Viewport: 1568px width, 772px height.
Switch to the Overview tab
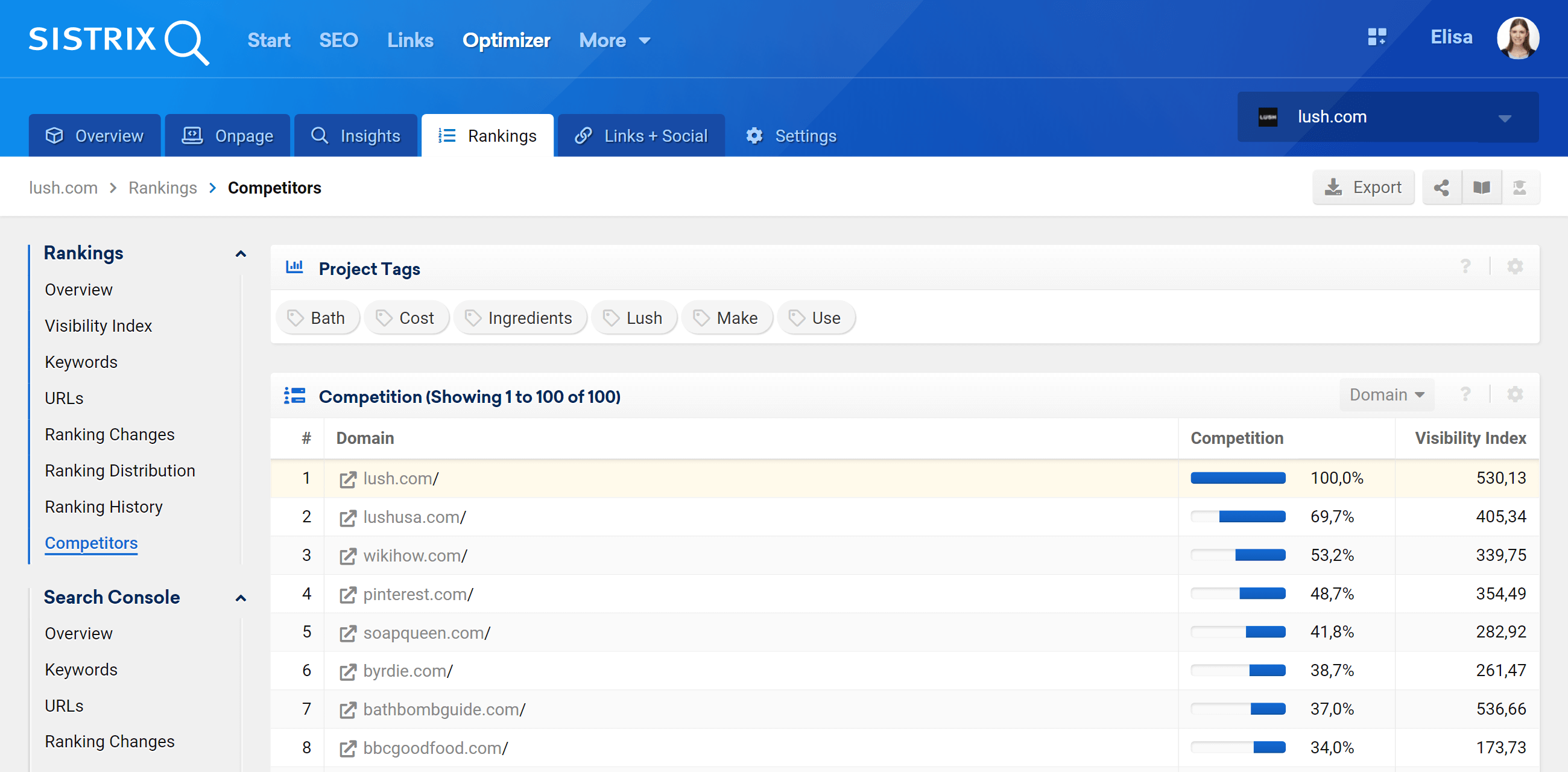coord(94,136)
